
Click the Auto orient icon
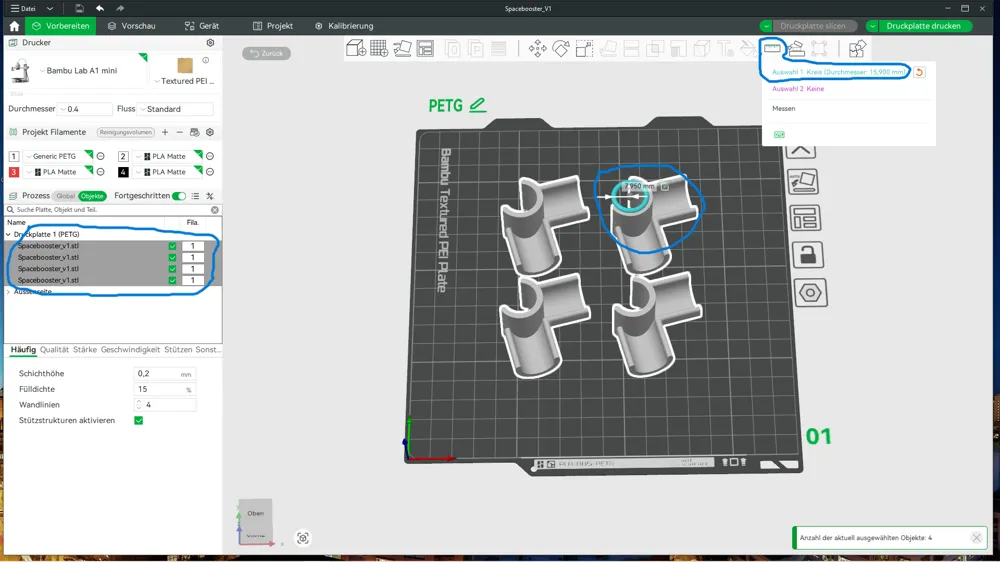[x=402, y=48]
